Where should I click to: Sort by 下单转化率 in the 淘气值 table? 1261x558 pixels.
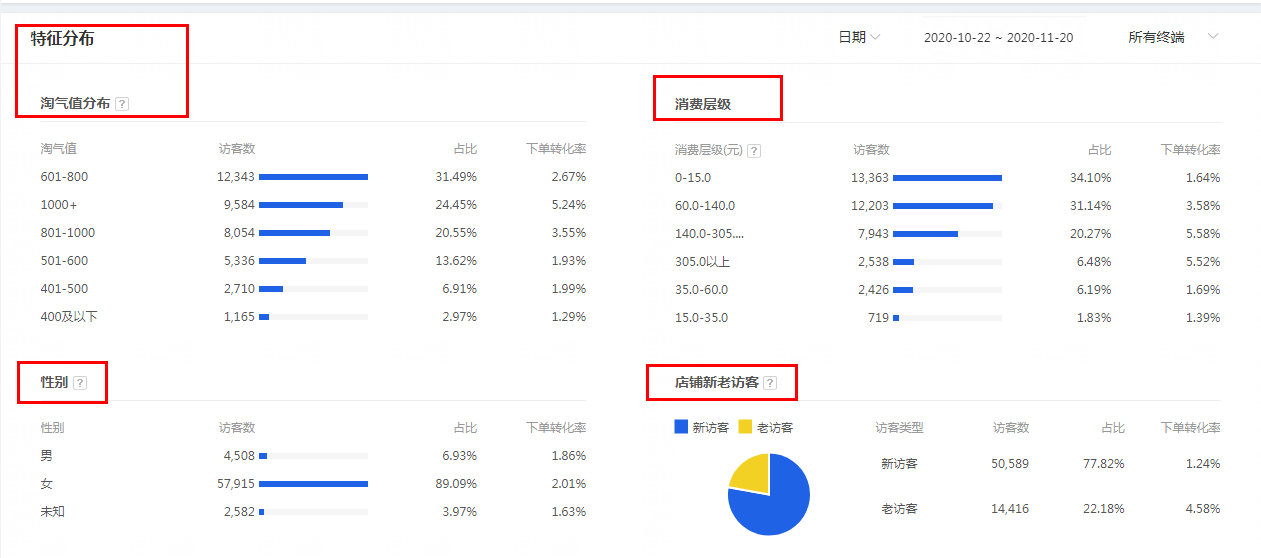tap(556, 149)
